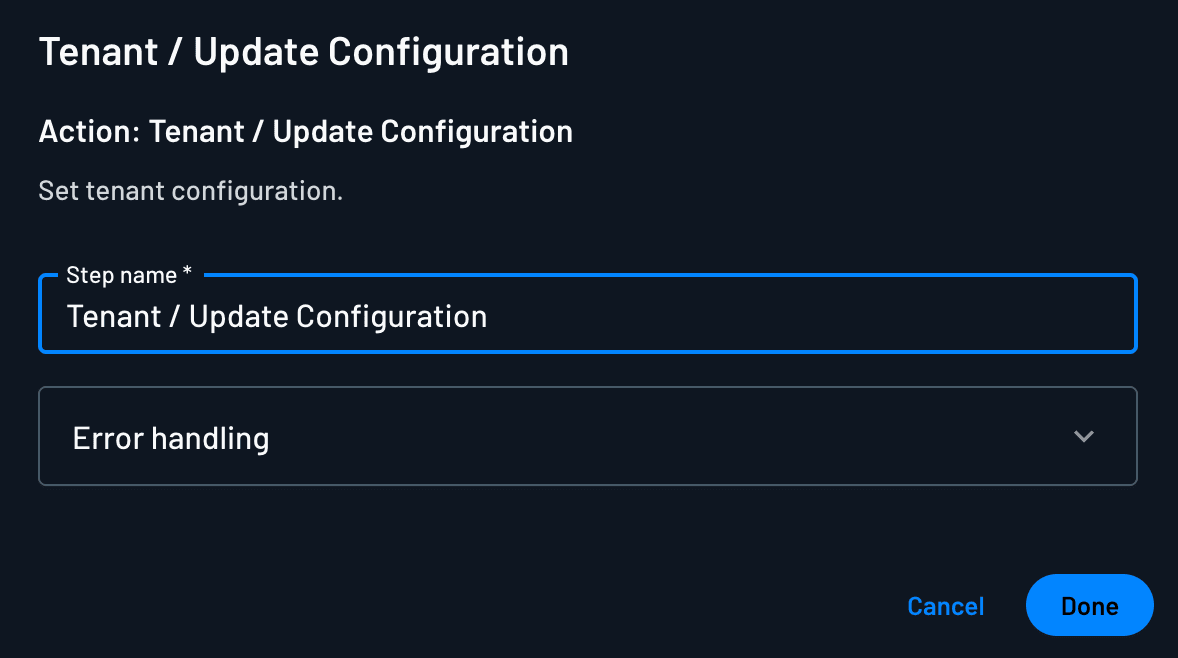This screenshot has height=658, width=1178.
Task: Click inside the Step name text box
Action: pos(587,315)
